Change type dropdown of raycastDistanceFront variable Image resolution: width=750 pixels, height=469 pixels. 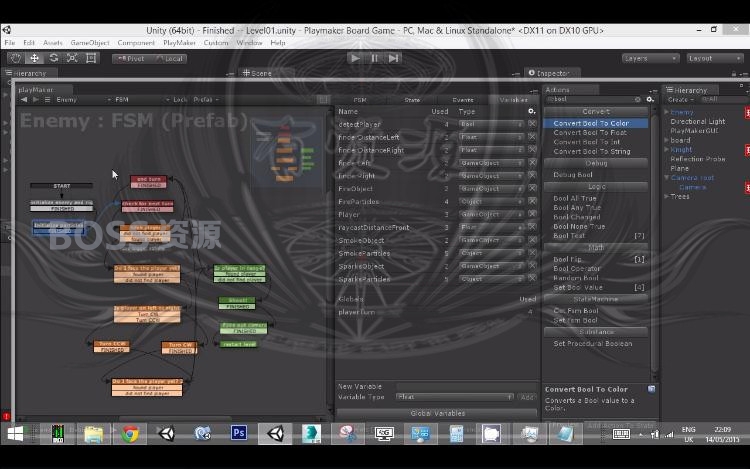coord(491,227)
